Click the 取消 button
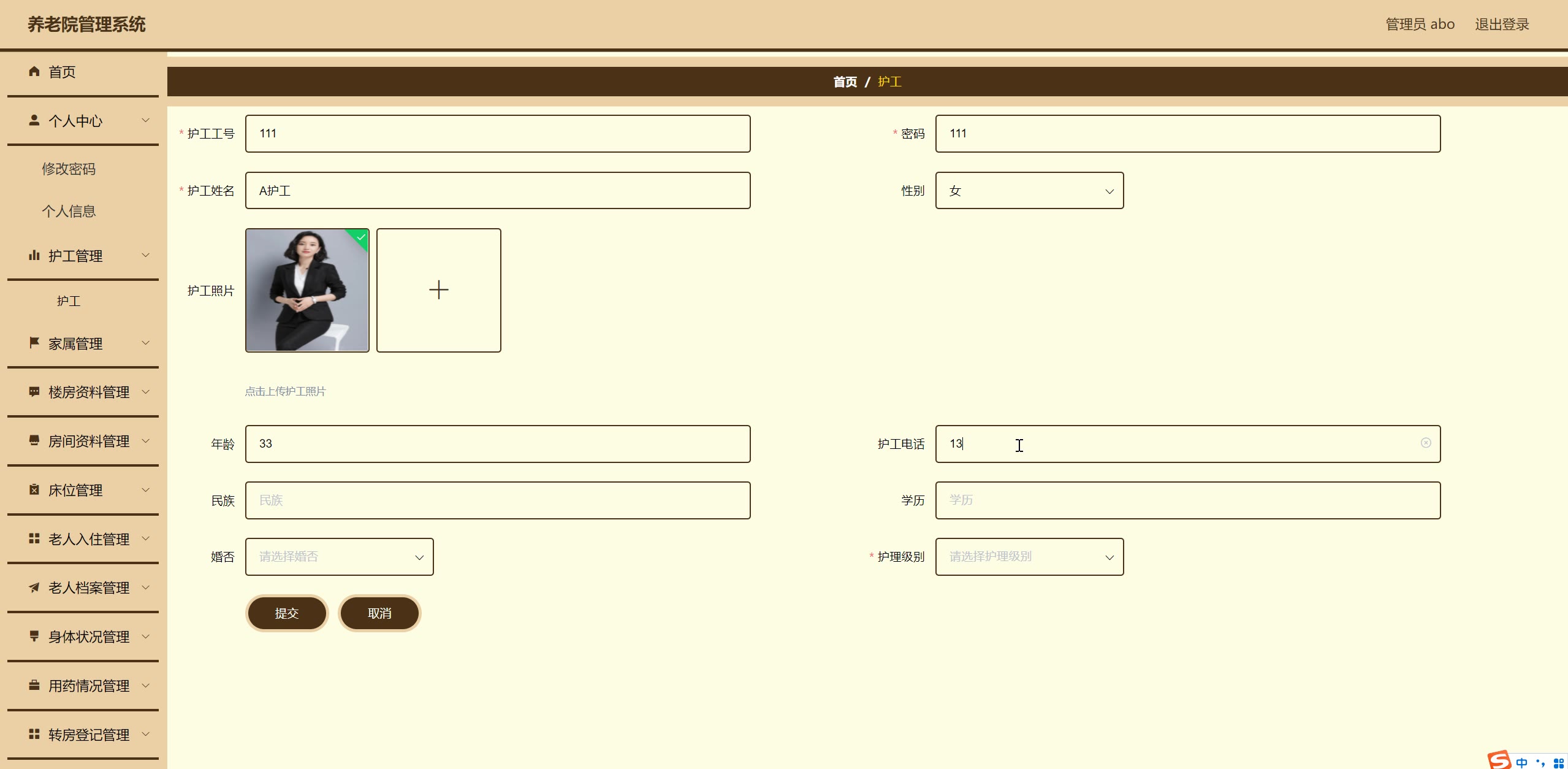Screen dimensions: 1568x769 [x=379, y=613]
